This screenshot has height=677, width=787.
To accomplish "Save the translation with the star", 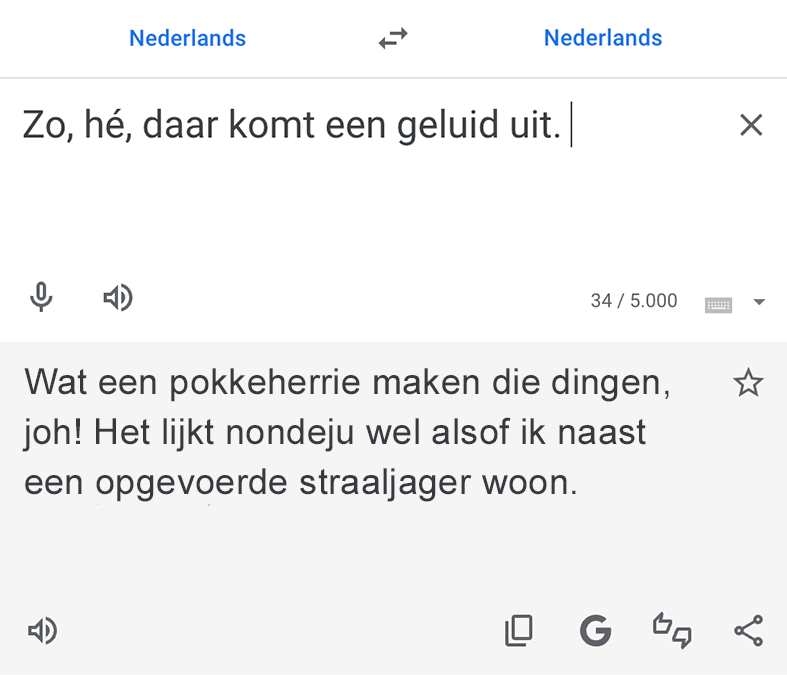I will [748, 383].
